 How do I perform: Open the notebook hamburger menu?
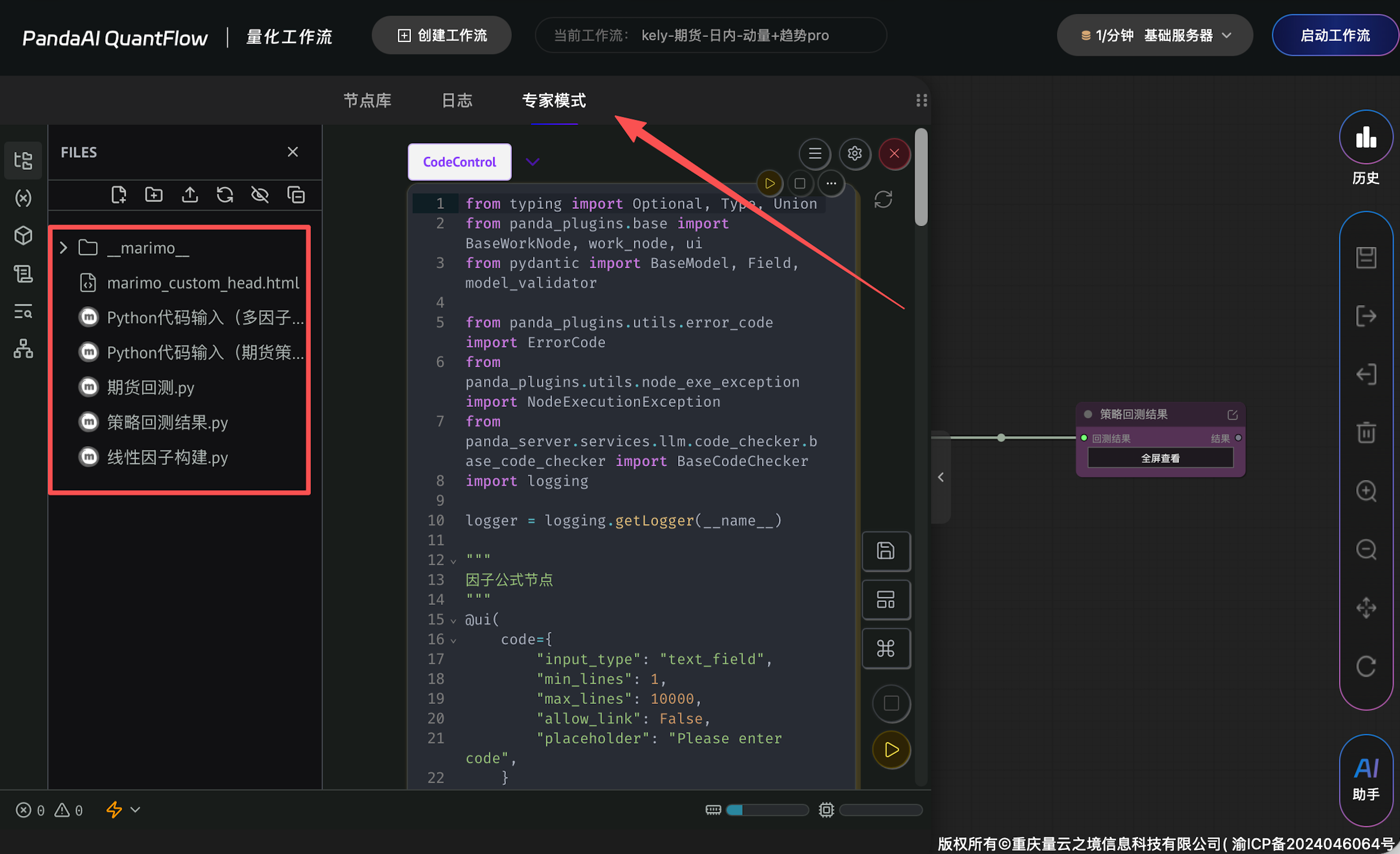click(x=815, y=154)
